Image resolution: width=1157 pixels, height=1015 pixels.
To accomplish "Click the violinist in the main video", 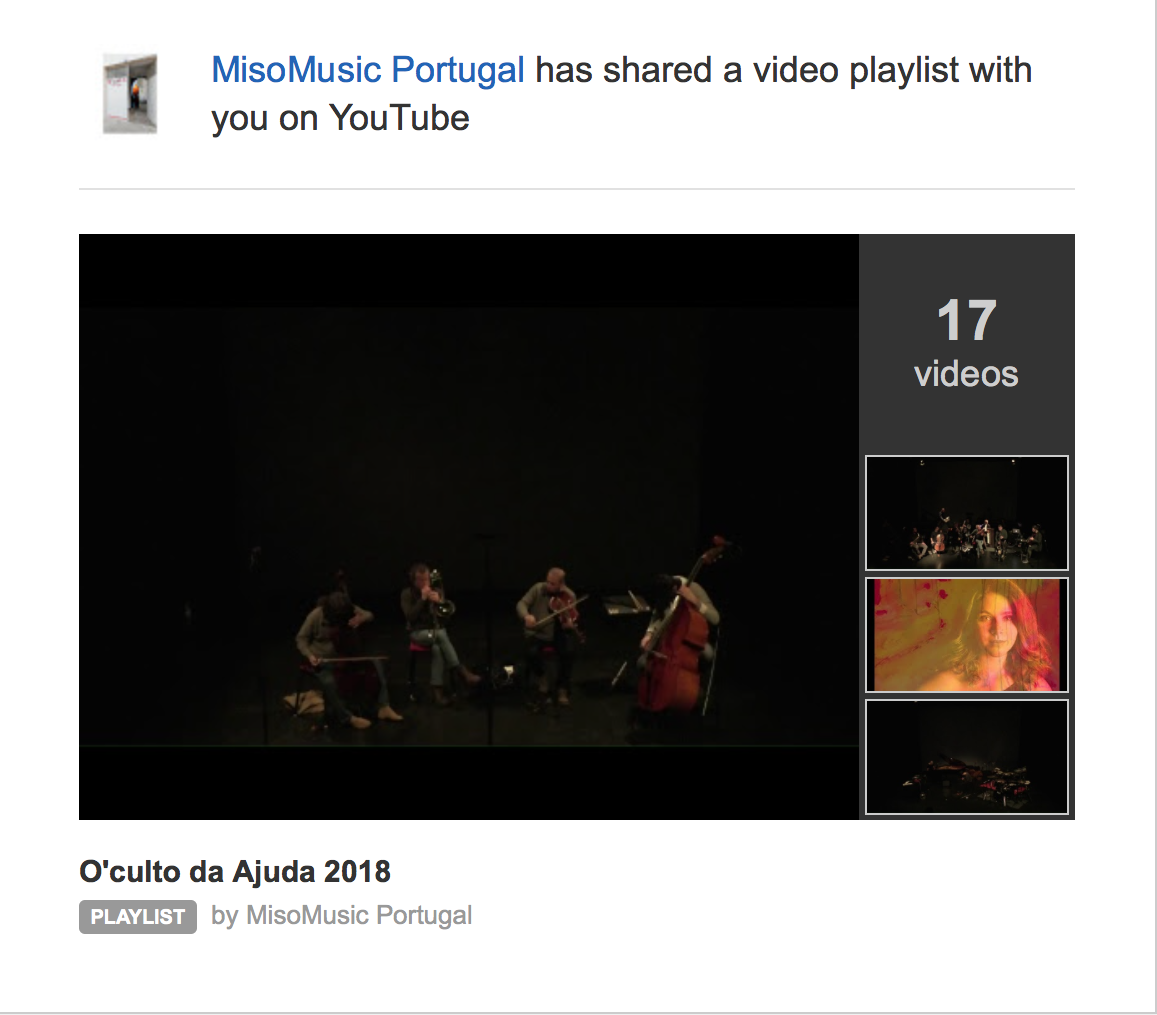I will tap(550, 631).
